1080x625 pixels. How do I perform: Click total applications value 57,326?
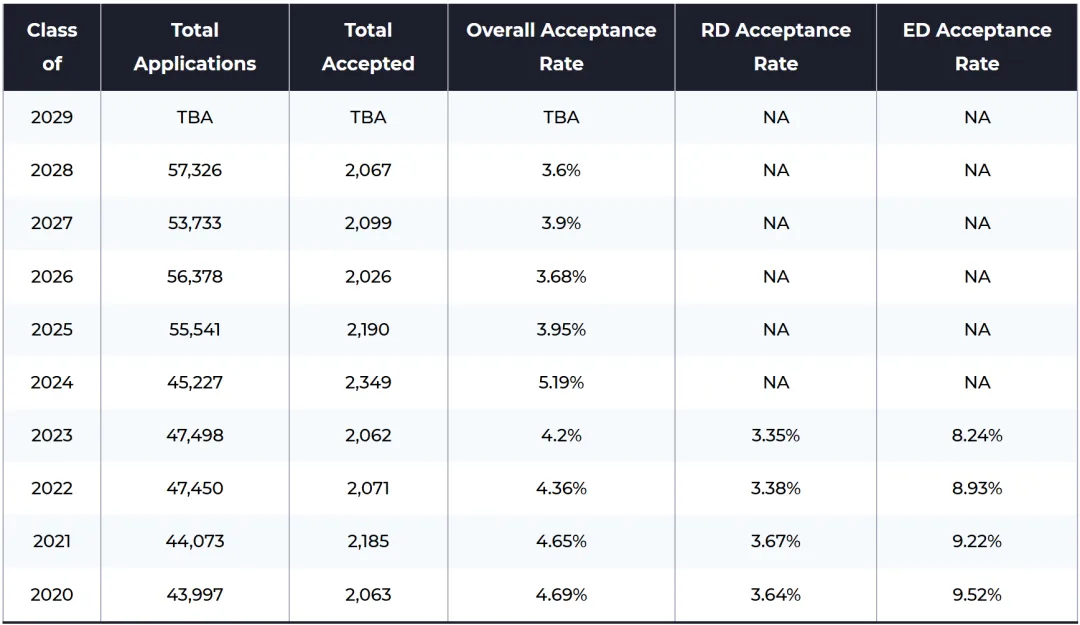click(x=195, y=170)
